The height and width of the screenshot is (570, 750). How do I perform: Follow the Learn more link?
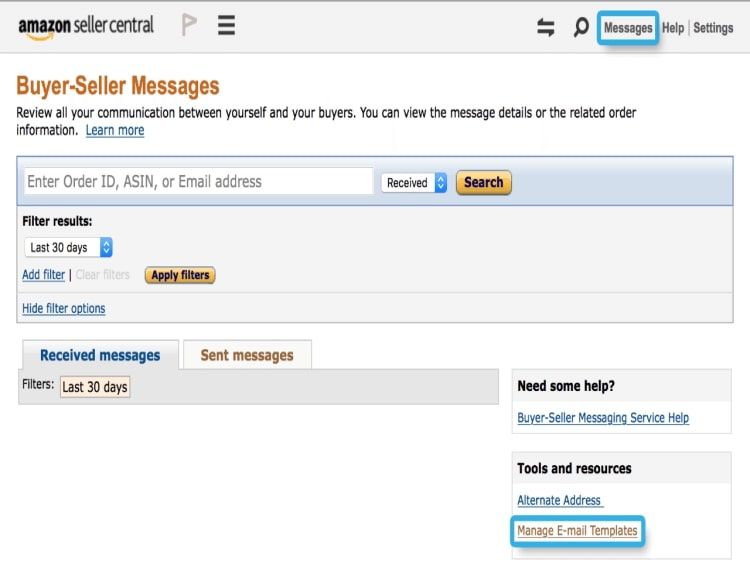[x=115, y=130]
